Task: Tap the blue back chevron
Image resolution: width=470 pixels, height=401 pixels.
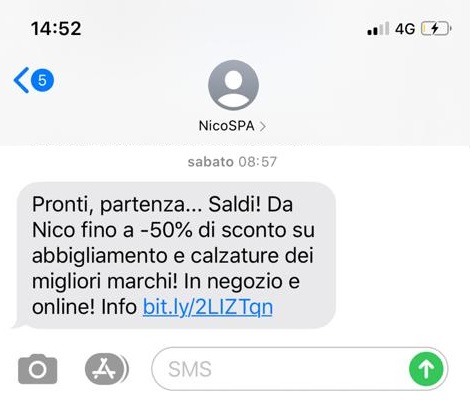Action: pos(21,80)
